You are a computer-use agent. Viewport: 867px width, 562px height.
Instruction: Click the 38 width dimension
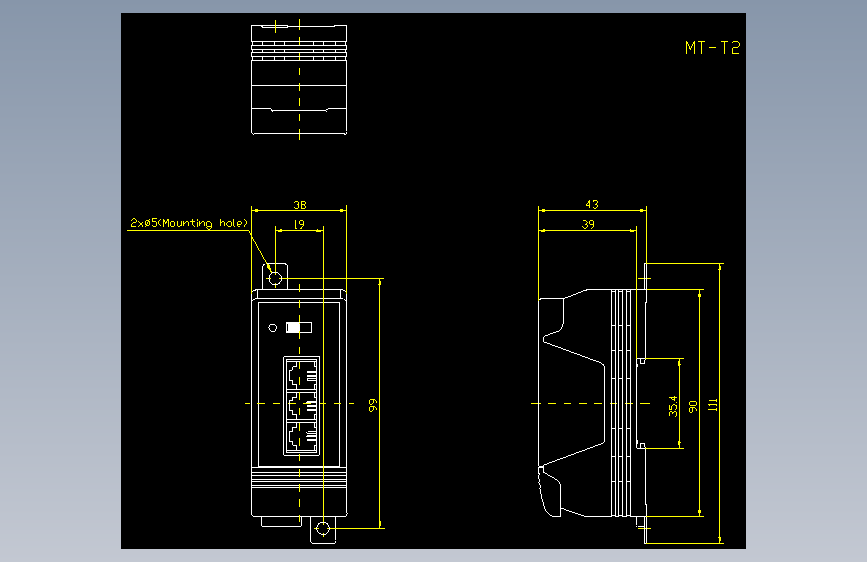(x=300, y=205)
